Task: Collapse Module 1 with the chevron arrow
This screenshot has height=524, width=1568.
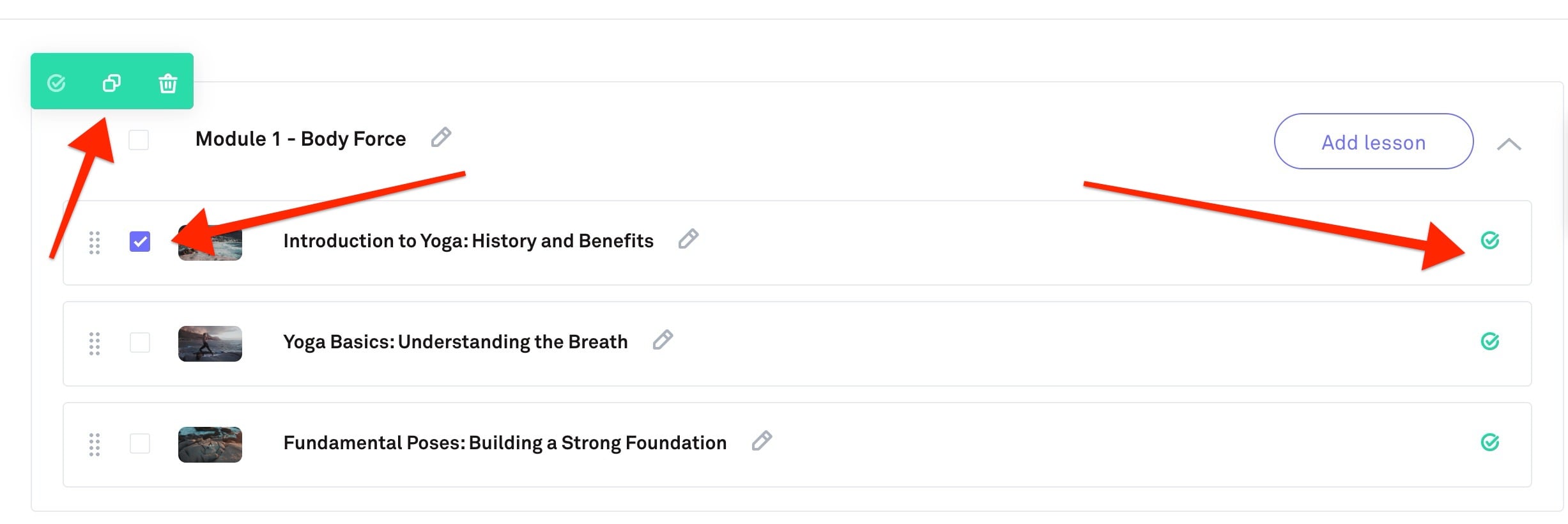Action: 1509,144
